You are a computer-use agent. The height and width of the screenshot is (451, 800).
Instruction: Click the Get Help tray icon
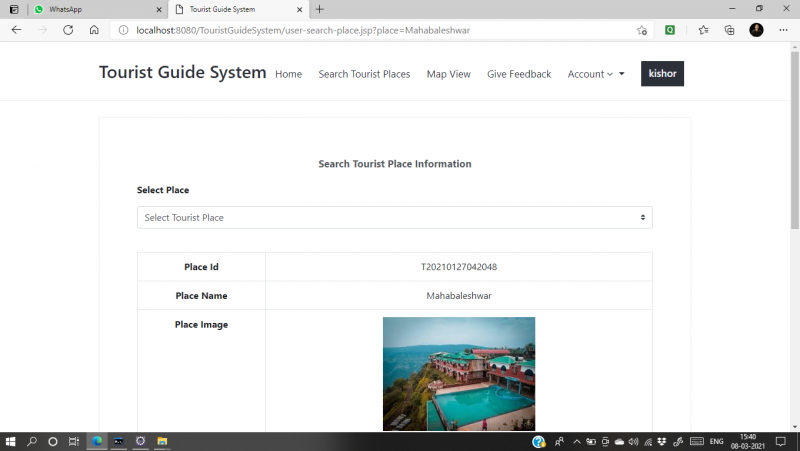click(538, 442)
